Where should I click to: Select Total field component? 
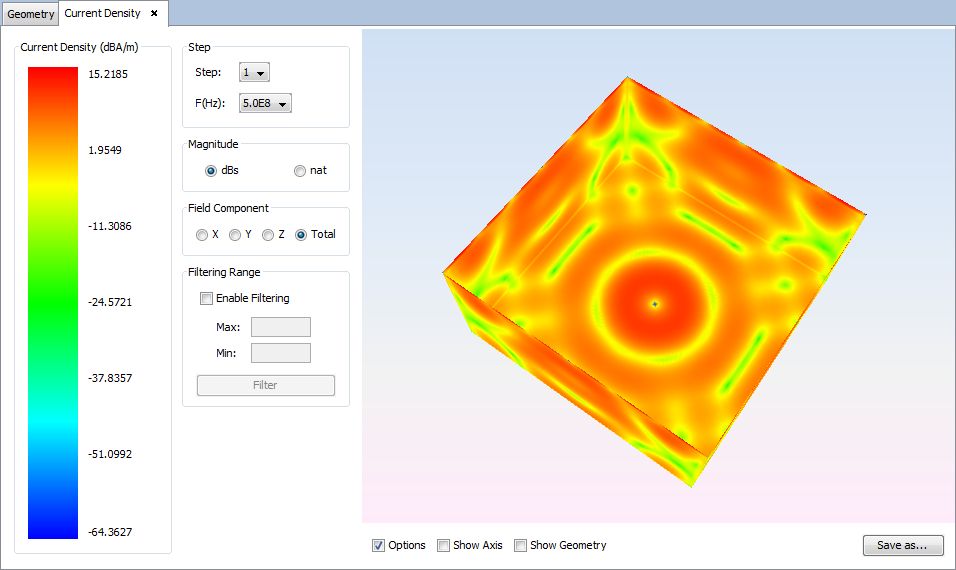[x=301, y=235]
